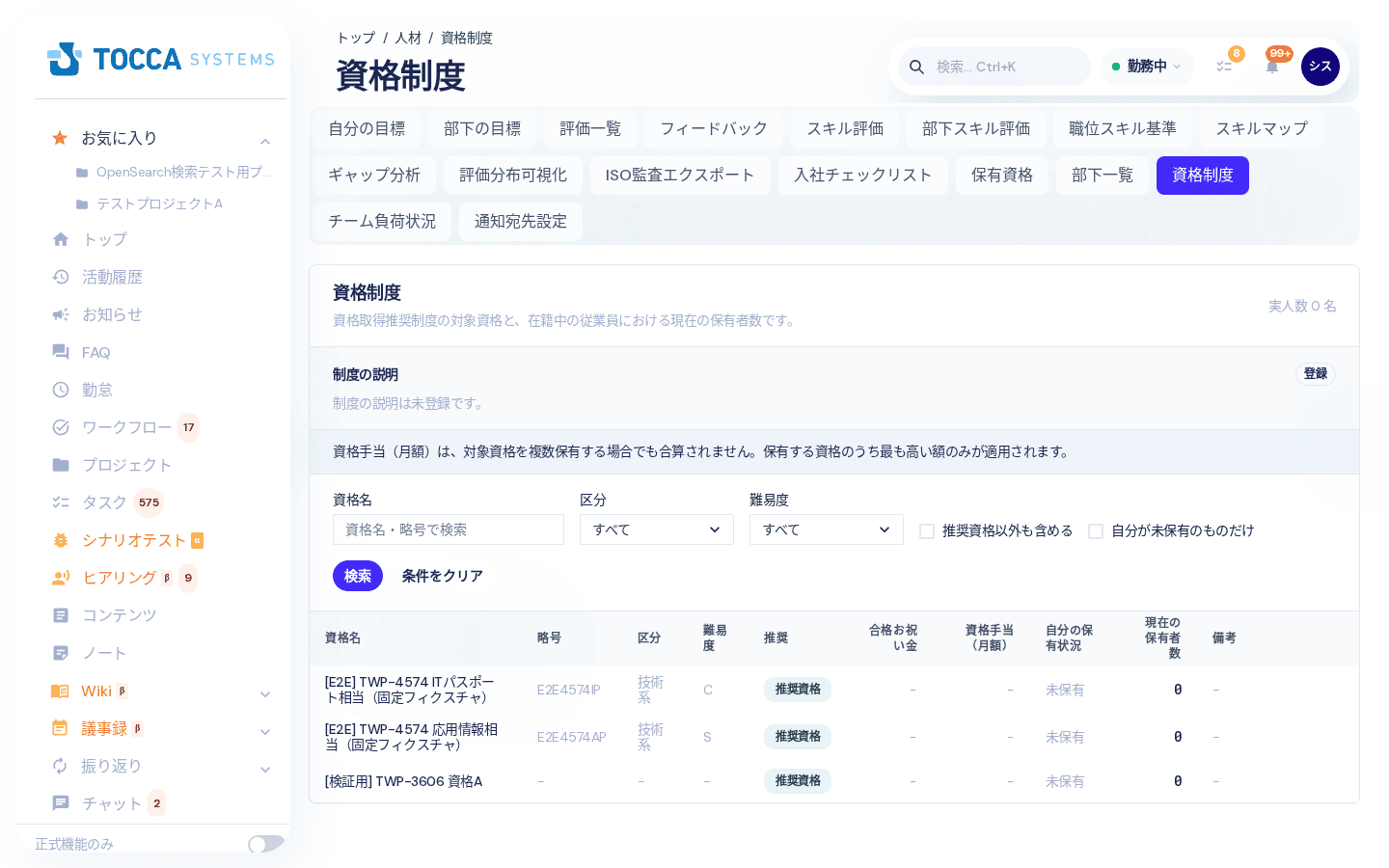Viewport: 1389px width, 868px height.
Task: Click the 検索 button
Action: coord(358,576)
